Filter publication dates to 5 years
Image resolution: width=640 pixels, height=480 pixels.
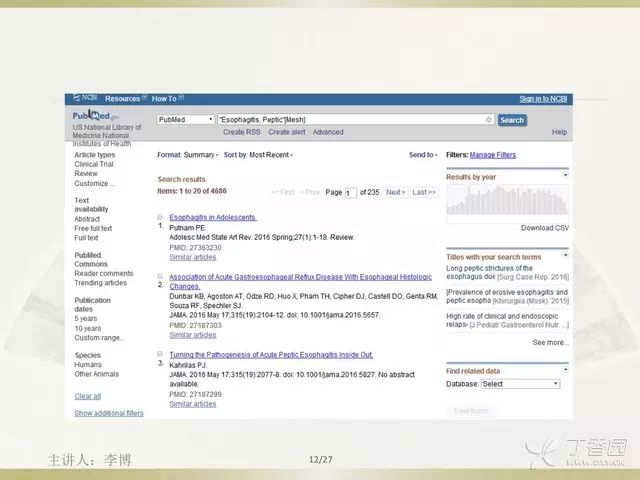(86, 318)
